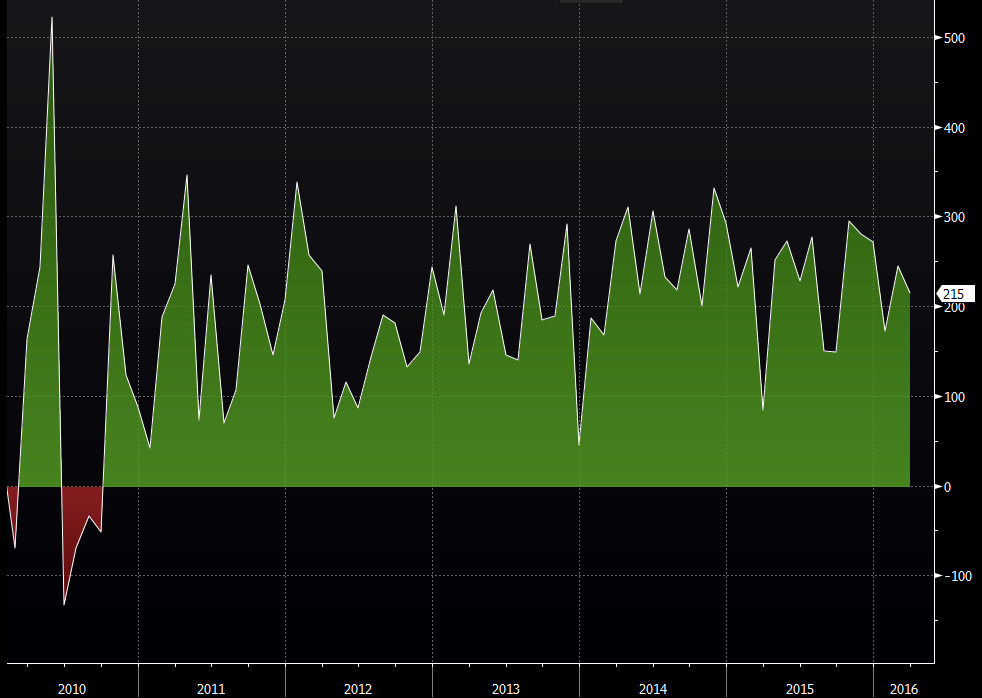Click the 0 y-axis label
Screen dimensions: 982x698
point(947,486)
